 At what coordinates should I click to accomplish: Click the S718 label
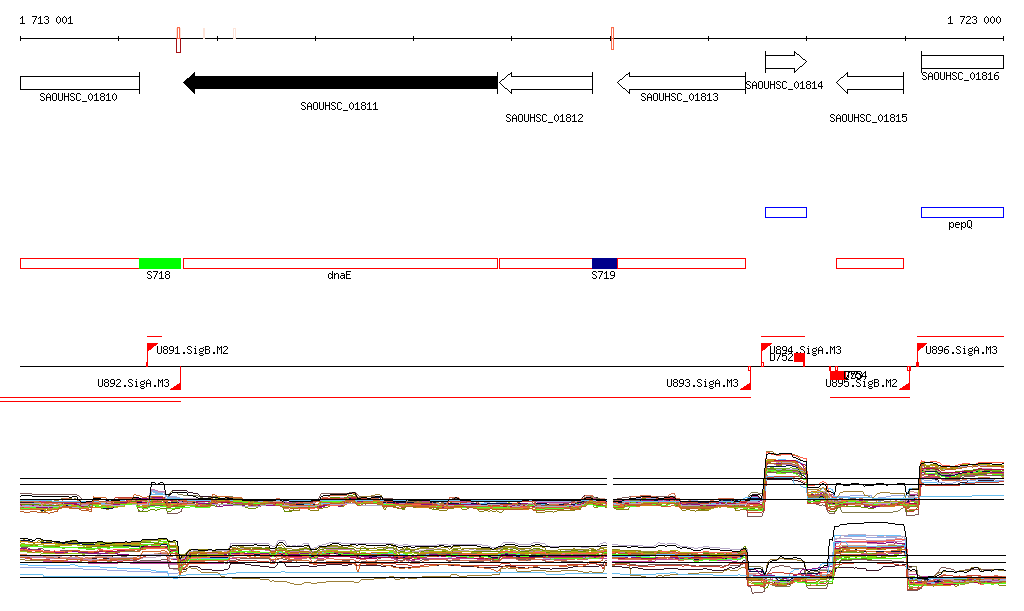pyautogui.click(x=158, y=275)
